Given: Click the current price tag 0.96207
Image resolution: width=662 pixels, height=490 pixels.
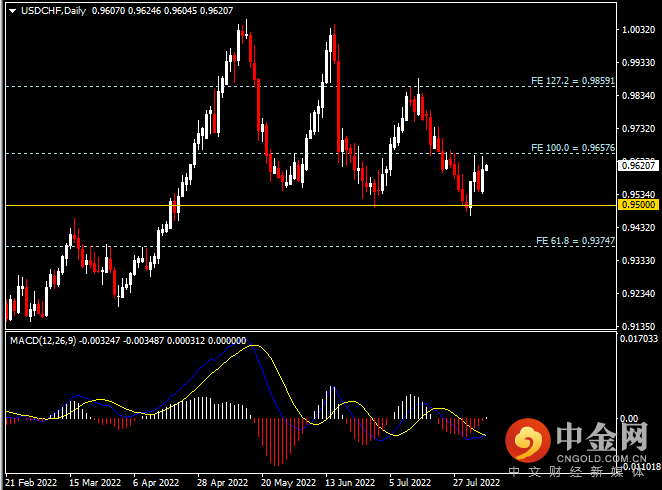Looking at the screenshot, I should pyautogui.click(x=639, y=165).
